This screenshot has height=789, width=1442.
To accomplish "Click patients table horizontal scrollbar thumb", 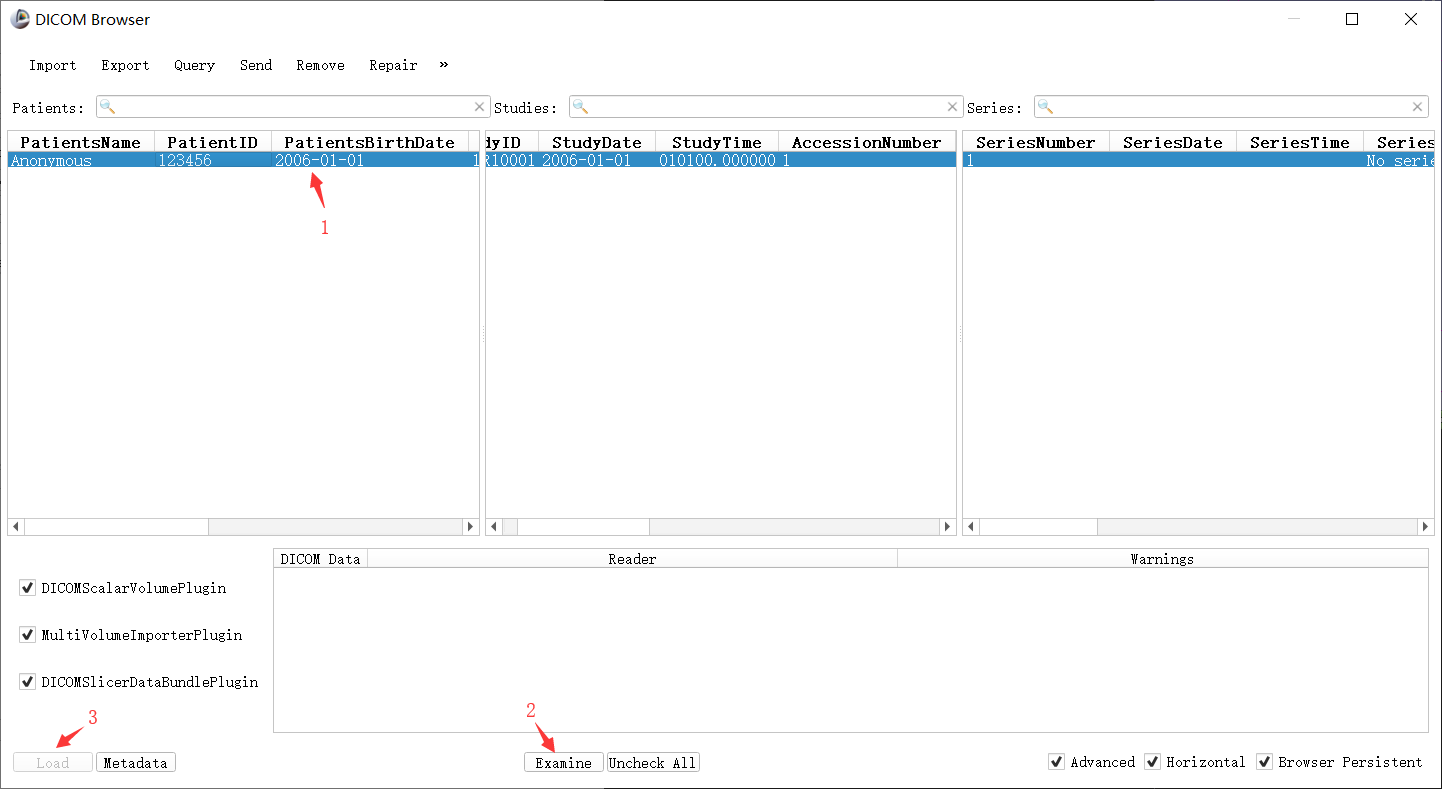I will (116, 527).
